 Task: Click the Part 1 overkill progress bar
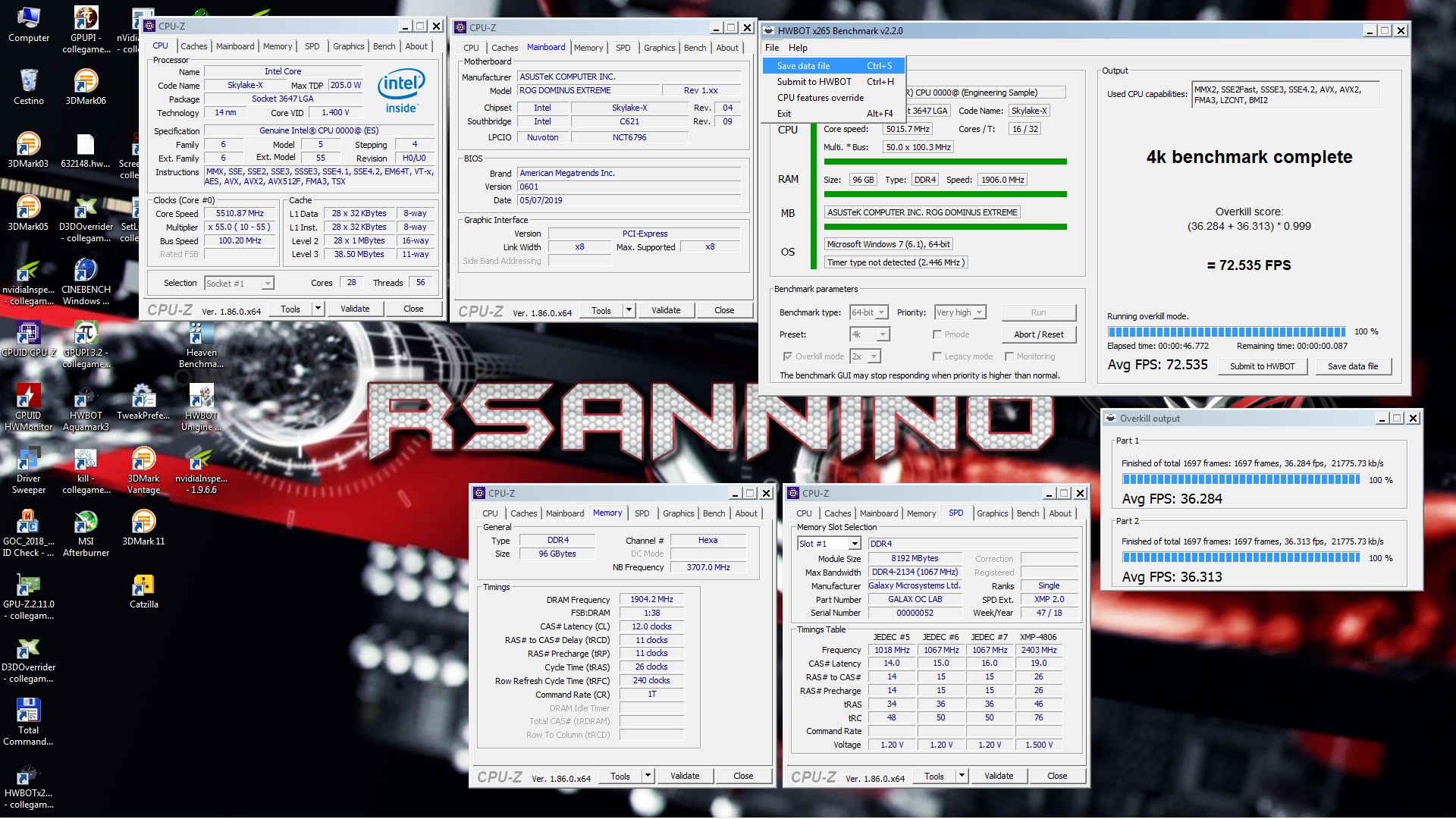(1241, 479)
